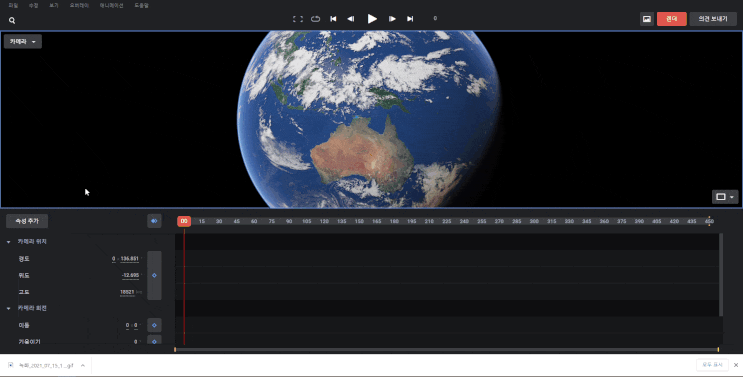Play the animation
The height and width of the screenshot is (377, 743).
pos(372,18)
